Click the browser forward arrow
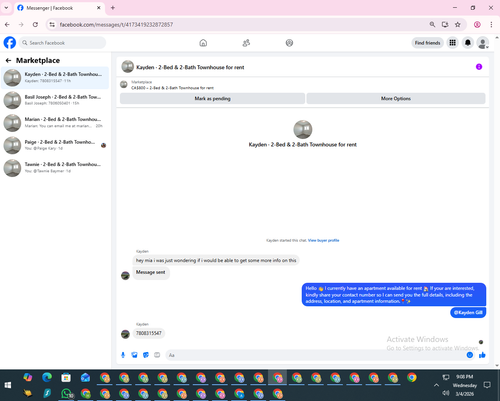This screenshot has height=401, width=500. (21, 24)
